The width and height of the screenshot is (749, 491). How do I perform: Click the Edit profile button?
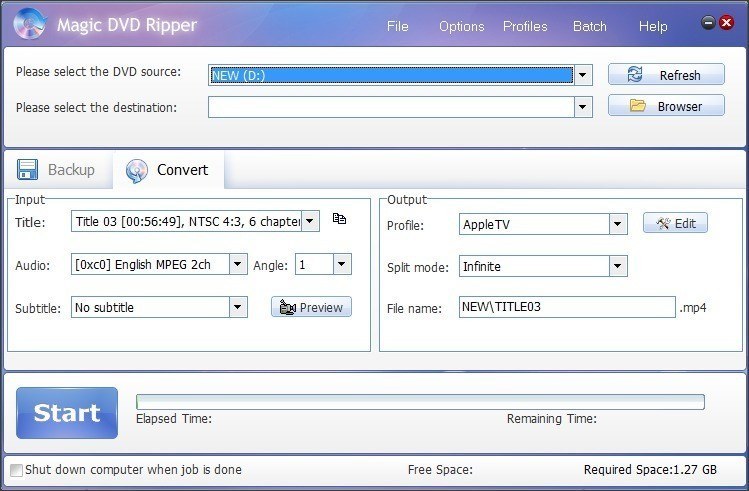675,223
